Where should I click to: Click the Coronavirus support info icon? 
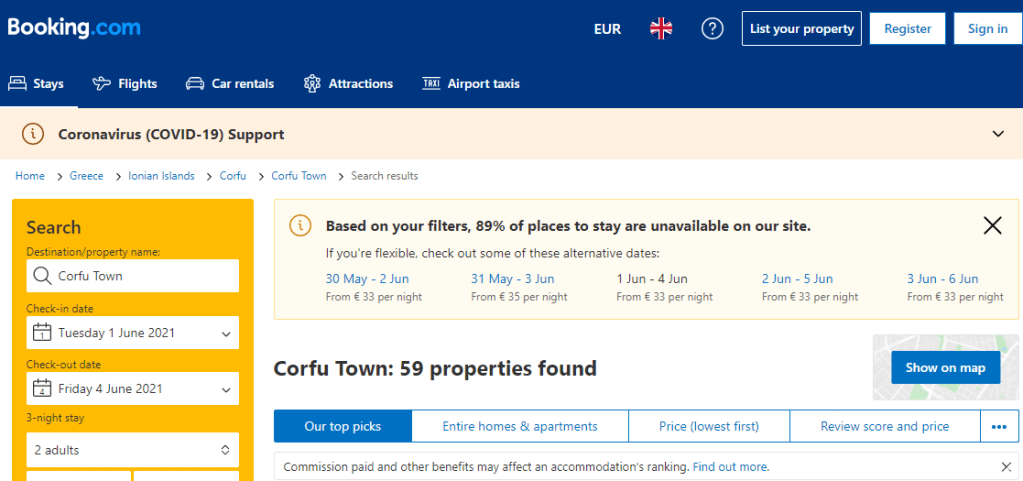coord(33,134)
